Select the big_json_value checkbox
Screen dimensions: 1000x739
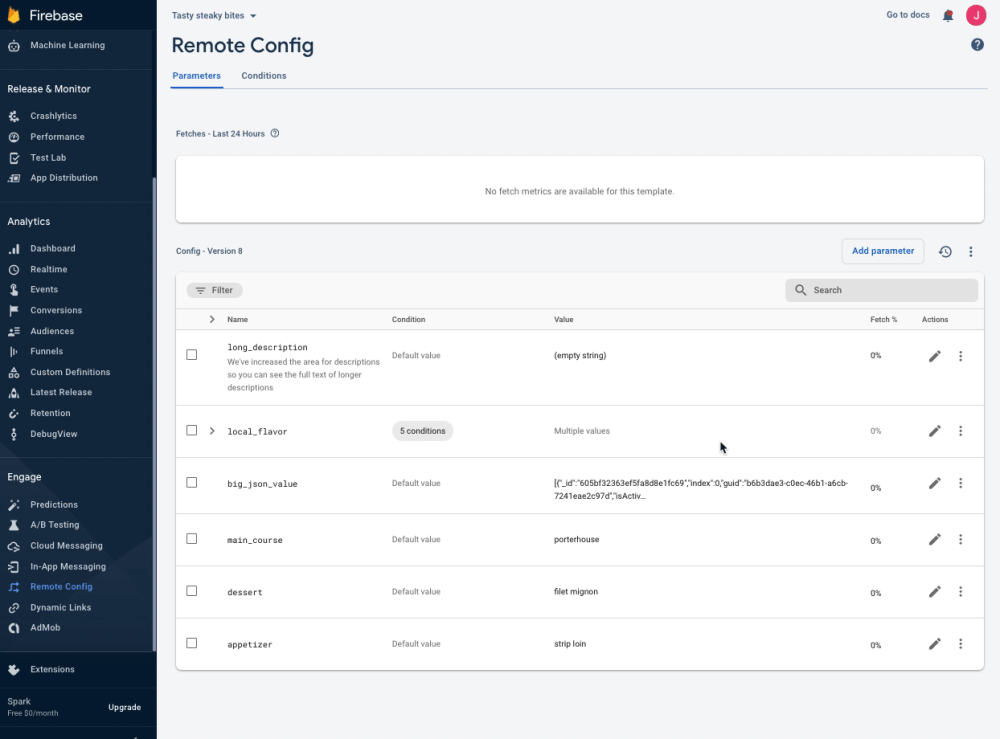[192, 483]
